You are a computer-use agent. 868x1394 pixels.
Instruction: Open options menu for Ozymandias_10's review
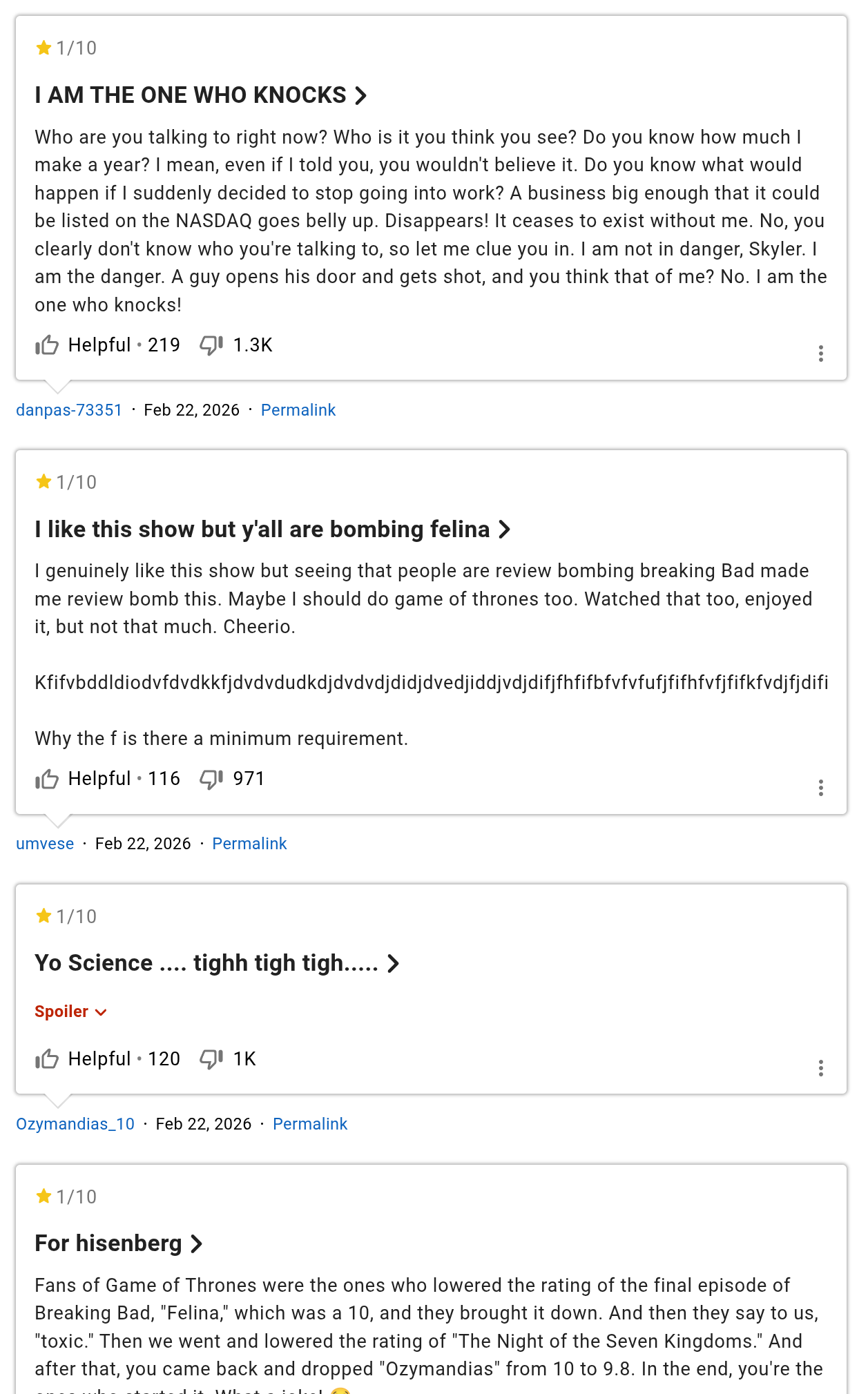tap(820, 1068)
